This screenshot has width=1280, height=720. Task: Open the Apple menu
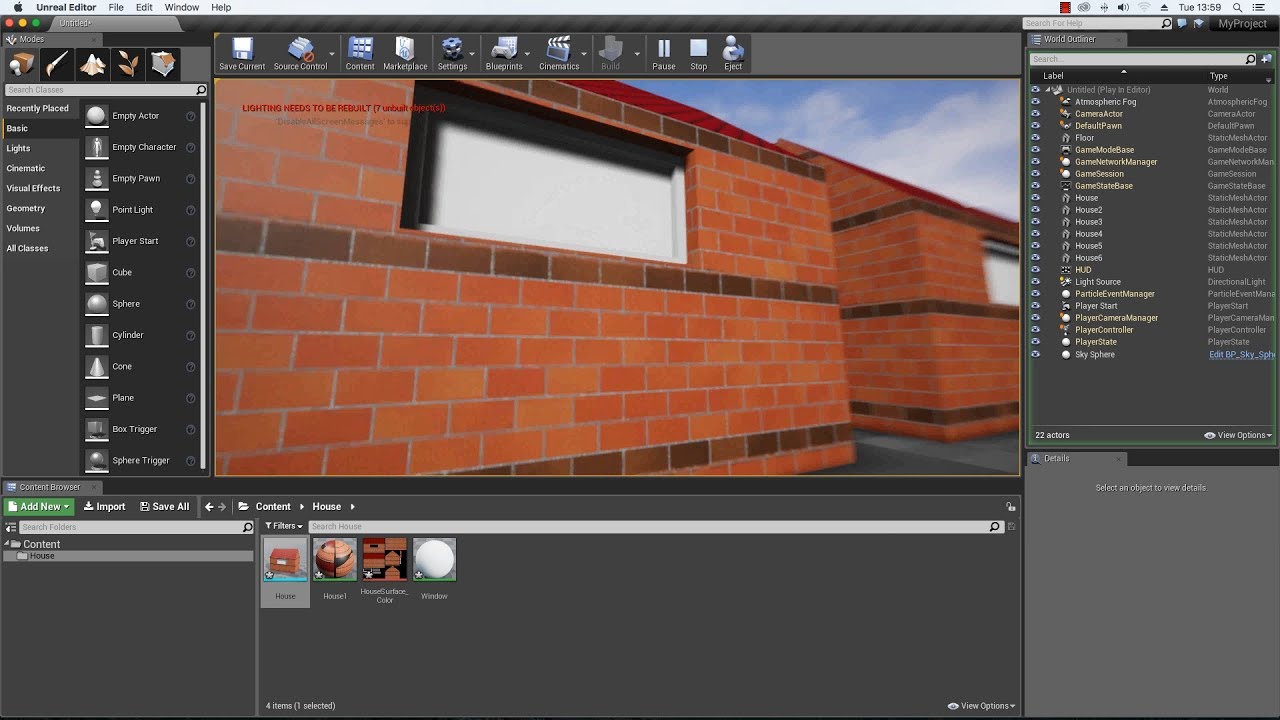click(x=17, y=7)
